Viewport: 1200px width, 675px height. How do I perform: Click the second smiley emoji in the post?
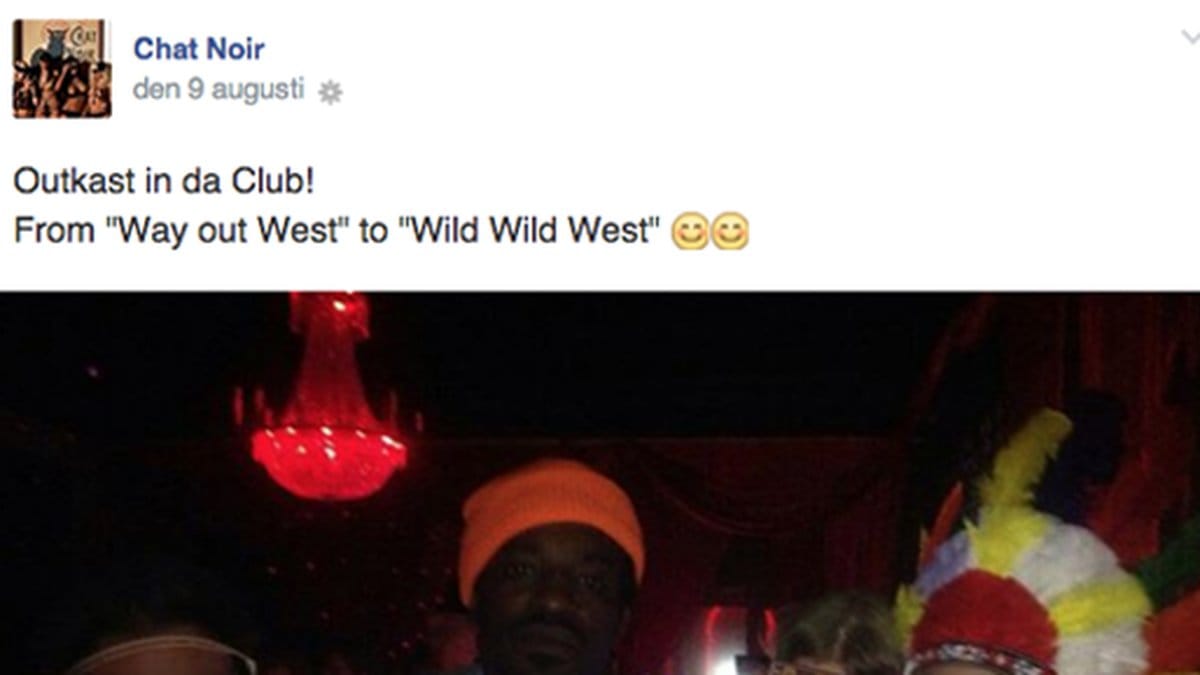tap(729, 233)
